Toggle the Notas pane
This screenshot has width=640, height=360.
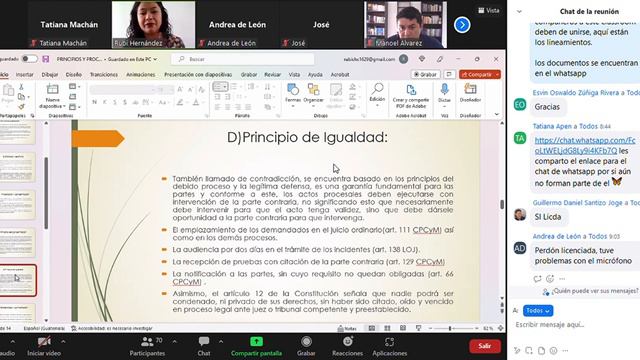click(347, 328)
